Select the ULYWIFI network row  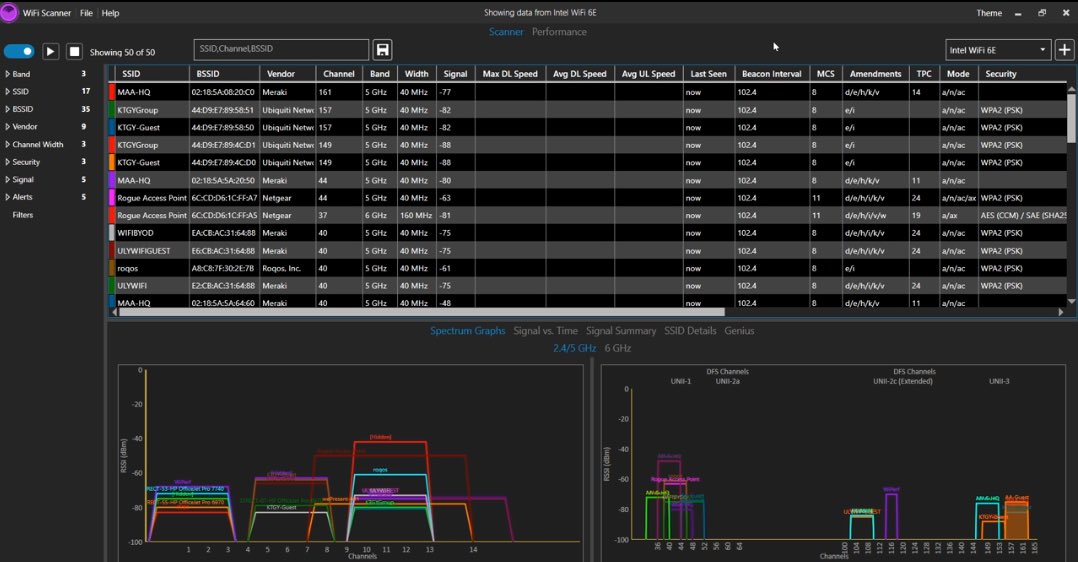point(588,285)
